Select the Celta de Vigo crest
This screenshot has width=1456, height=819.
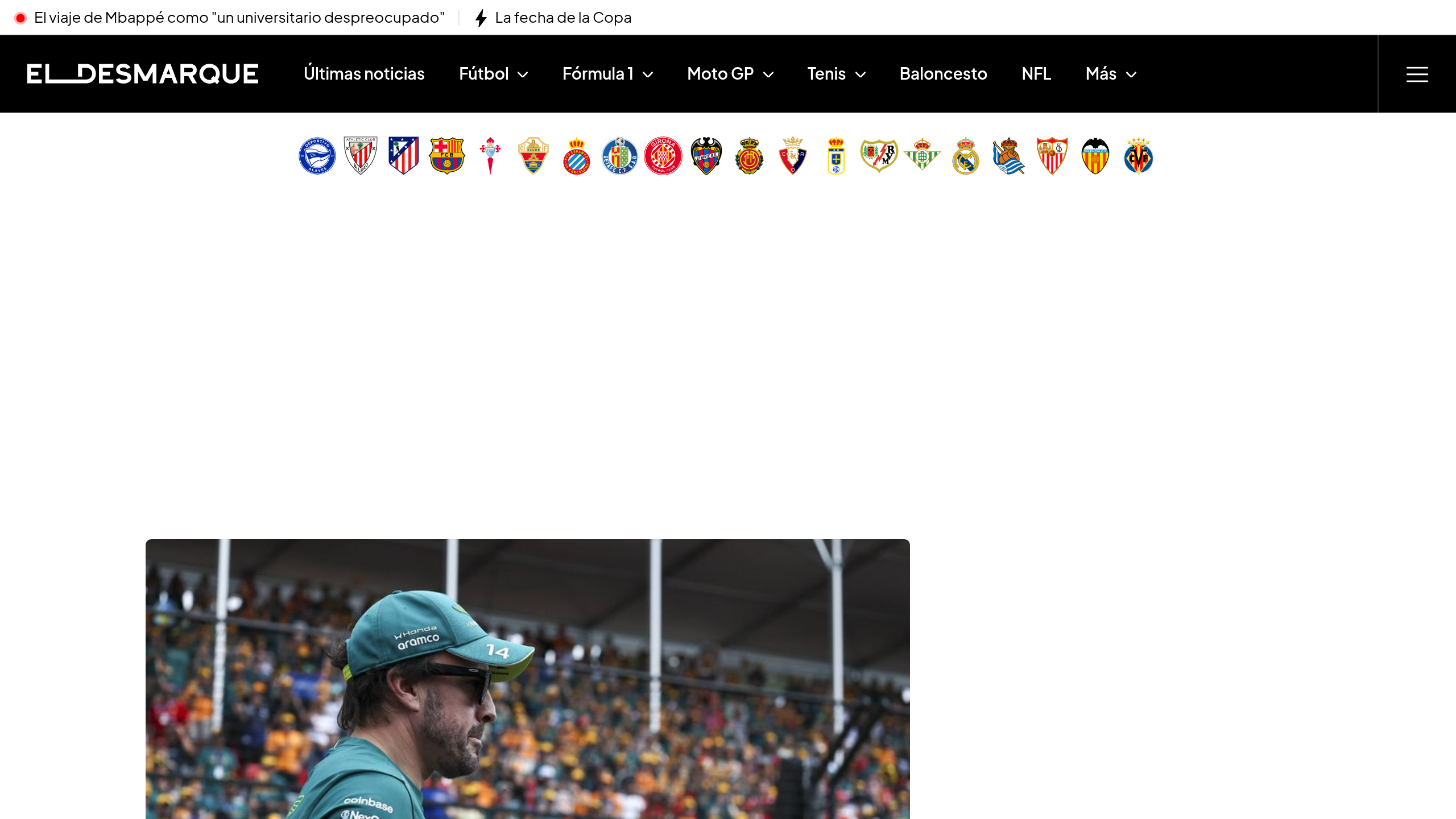point(490,156)
